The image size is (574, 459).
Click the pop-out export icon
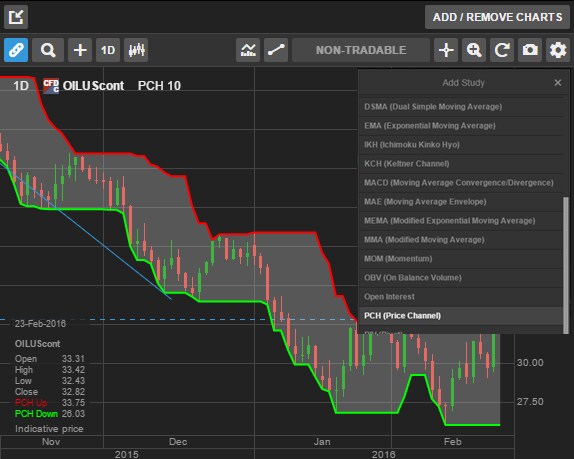click(16, 17)
